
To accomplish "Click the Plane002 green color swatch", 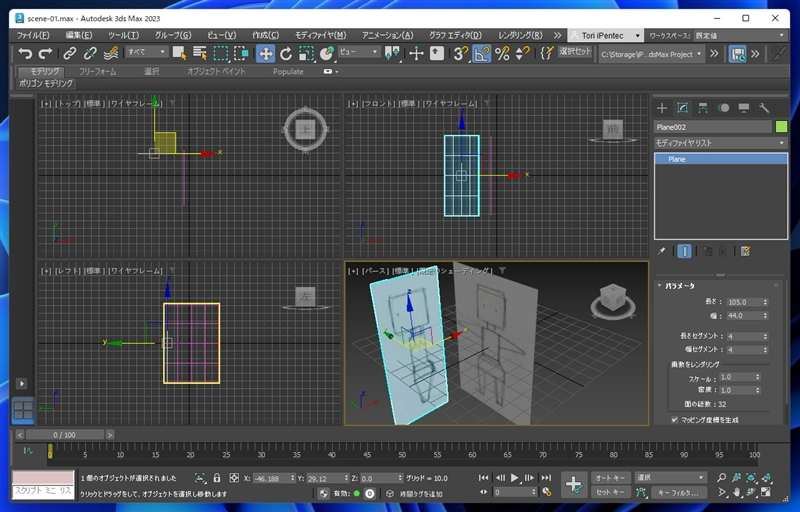I will [781, 126].
